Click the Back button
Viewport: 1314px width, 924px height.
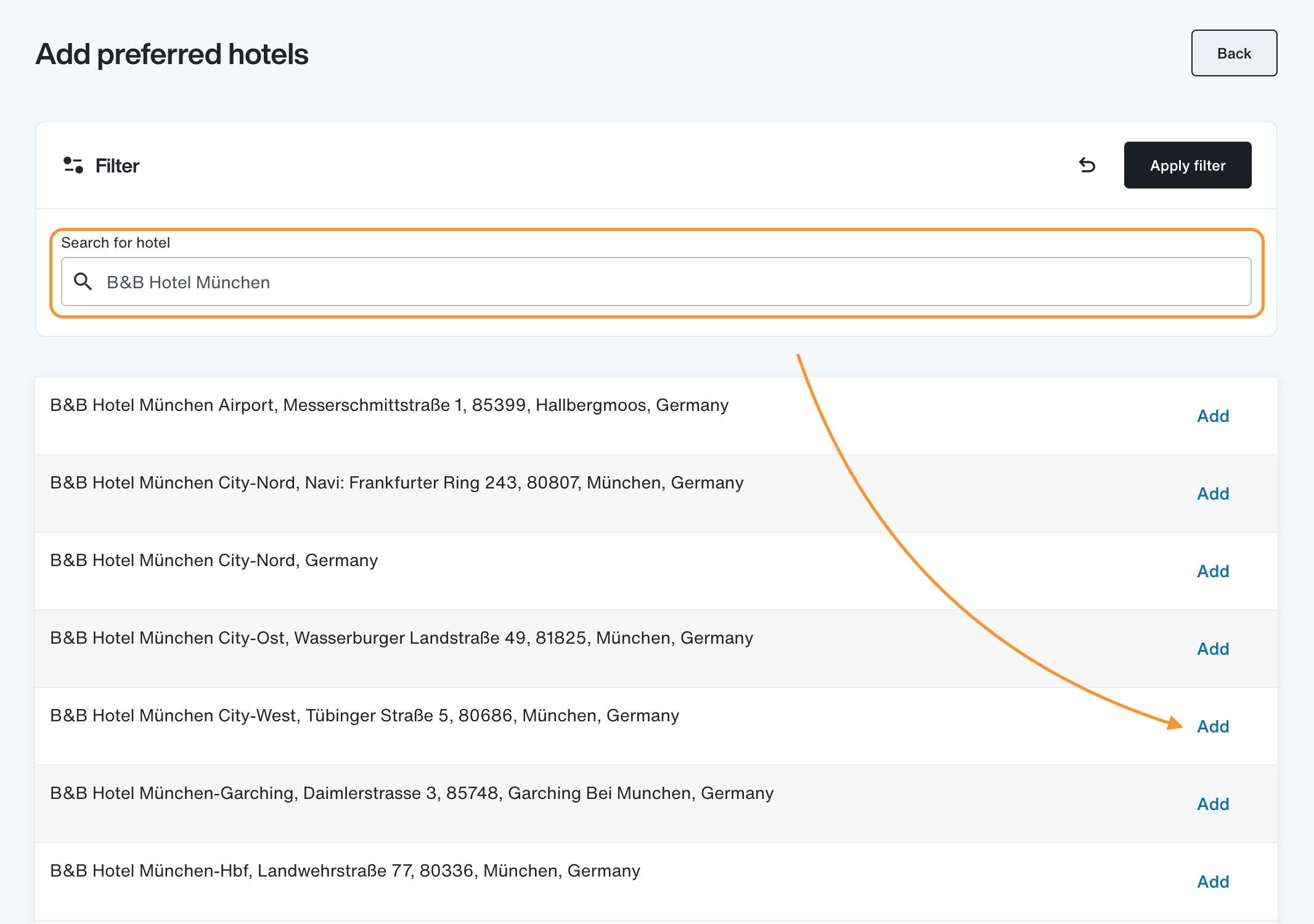pos(1234,53)
